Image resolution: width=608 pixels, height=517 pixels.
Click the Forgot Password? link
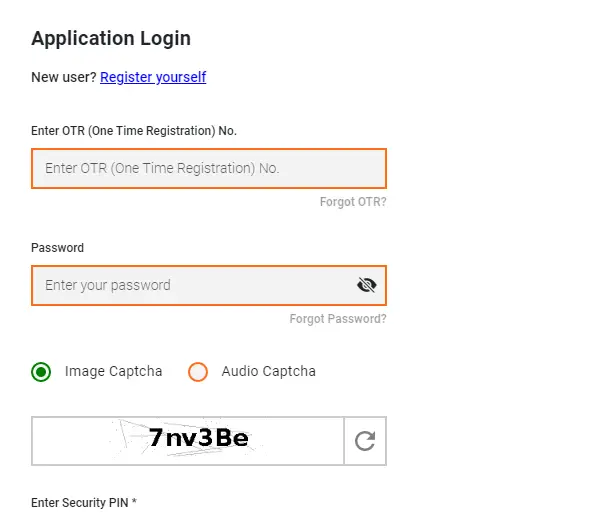338,319
